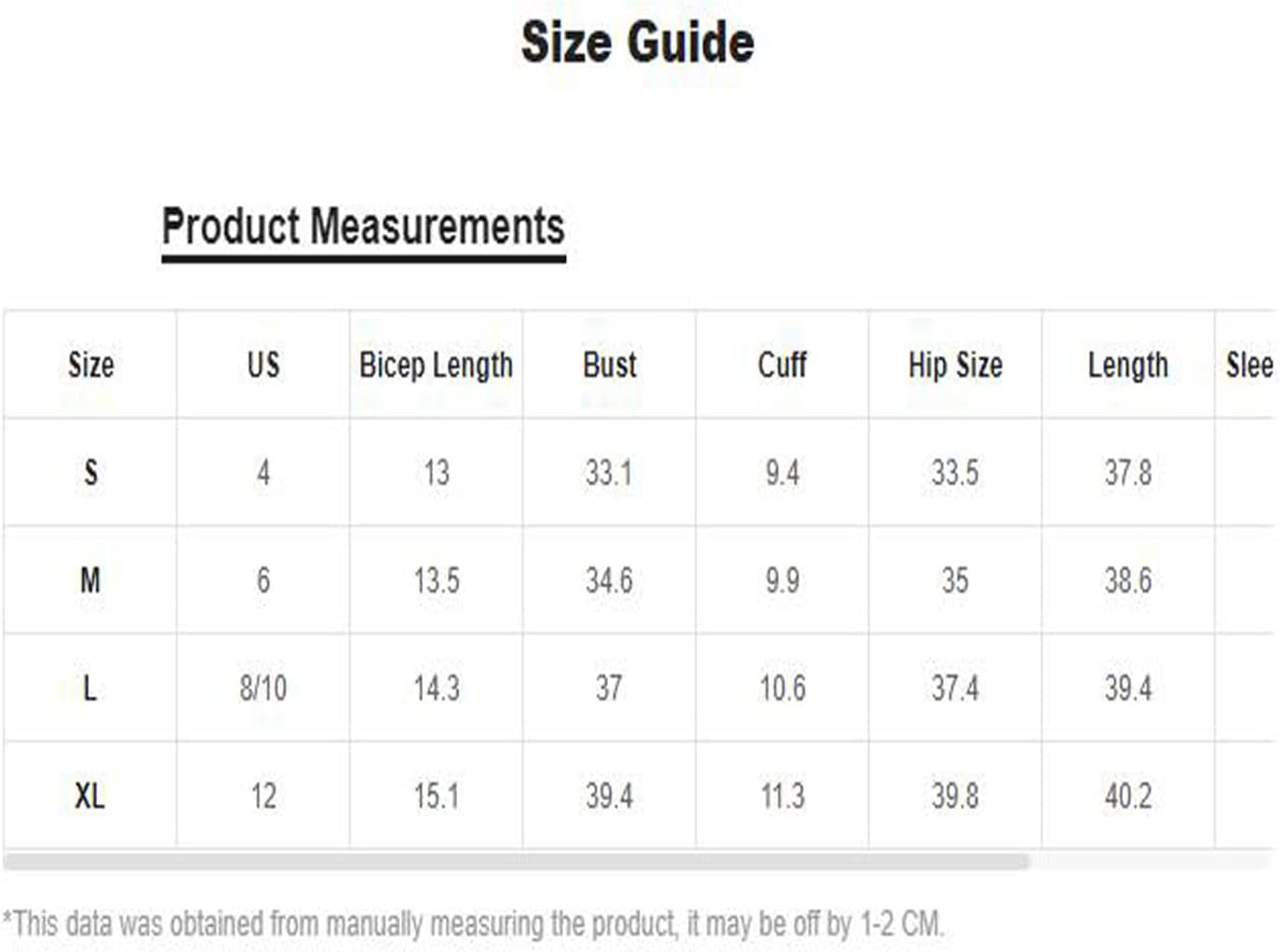Click the partially visible Sleeve column header
This screenshot has height=952, width=1280.
(1249, 364)
